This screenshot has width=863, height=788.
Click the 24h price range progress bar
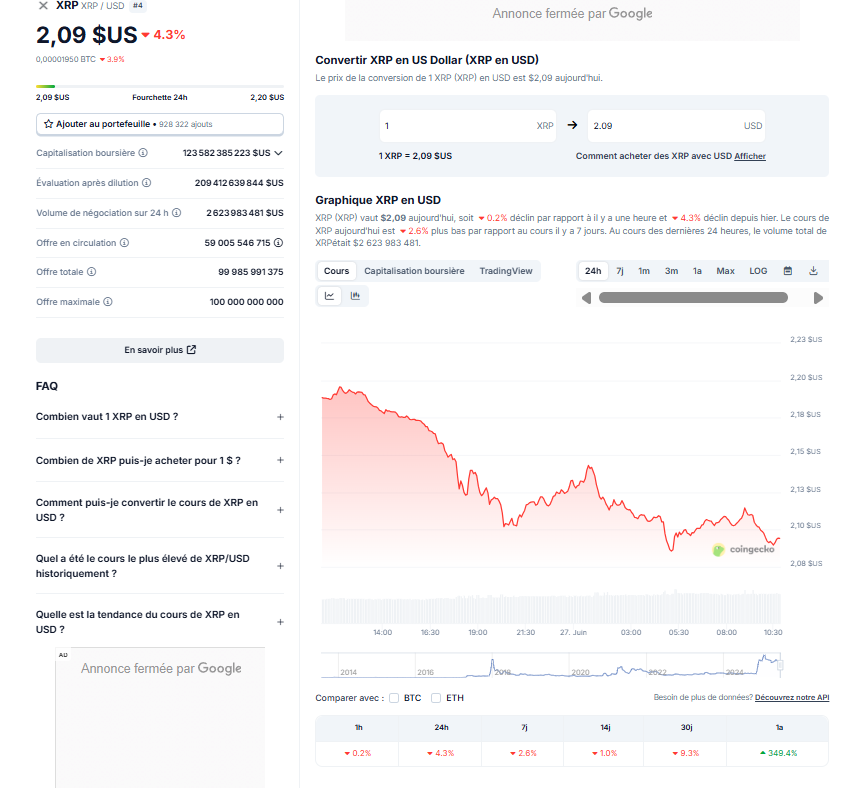coord(160,86)
